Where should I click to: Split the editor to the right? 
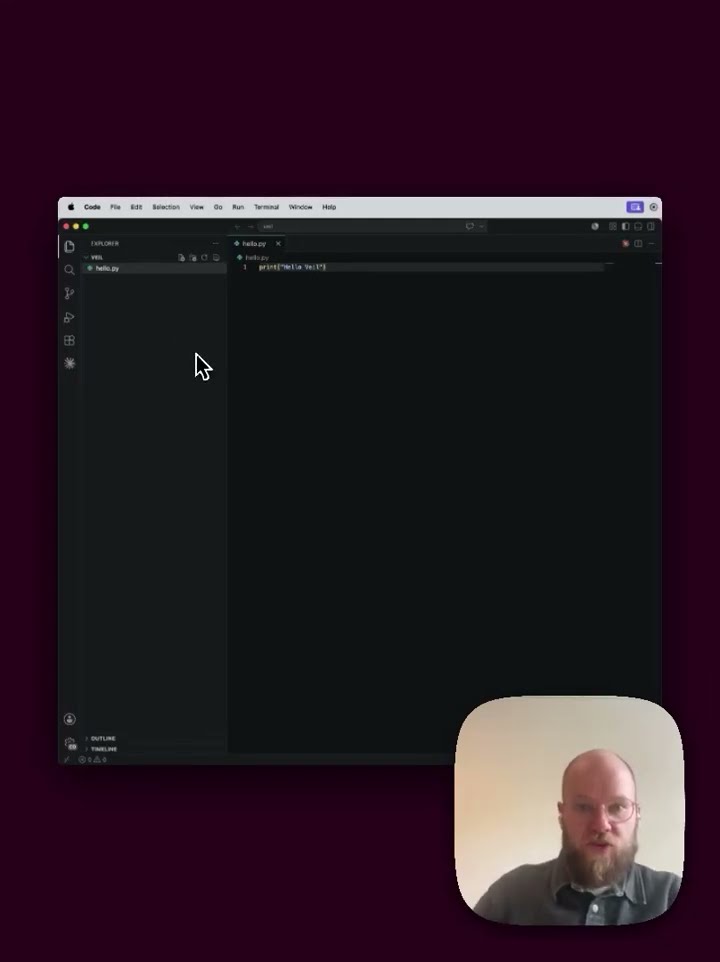pyautogui.click(x=638, y=244)
